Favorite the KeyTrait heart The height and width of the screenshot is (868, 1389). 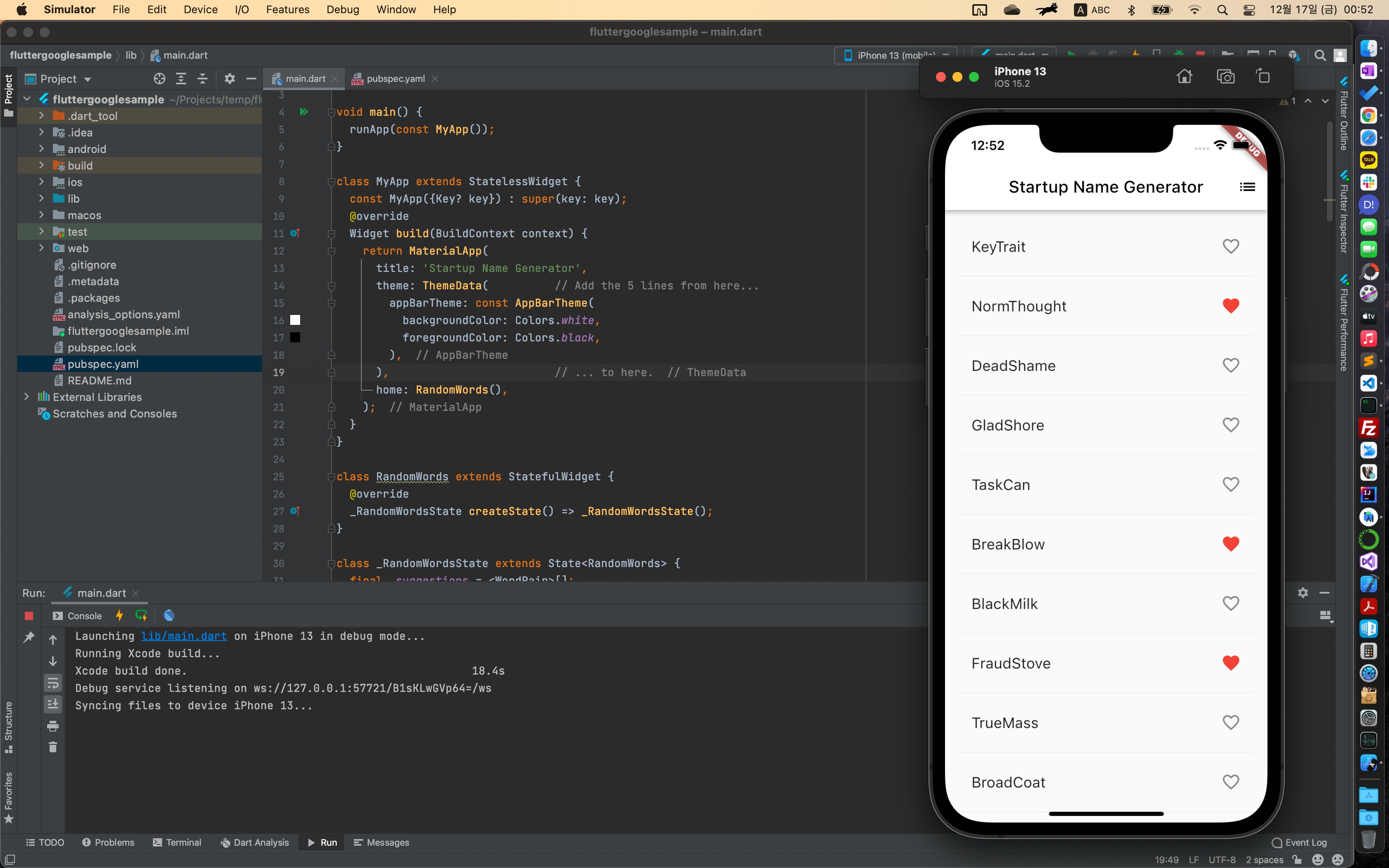pyautogui.click(x=1231, y=246)
